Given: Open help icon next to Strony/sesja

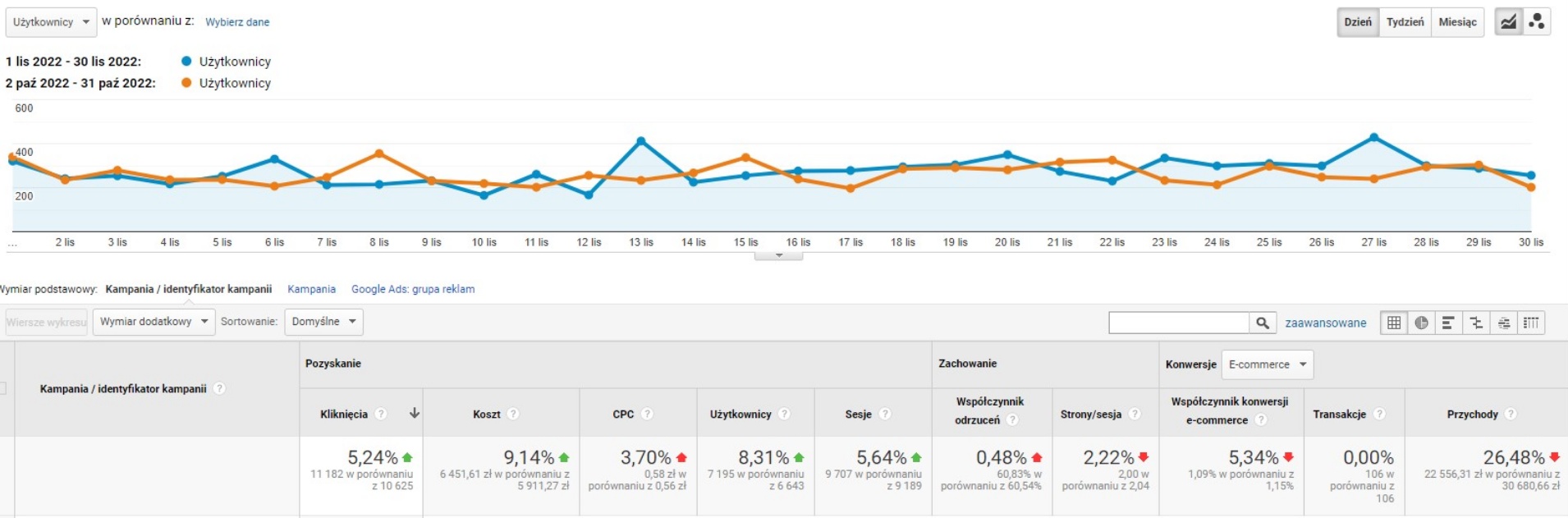Looking at the screenshot, I should click(x=1135, y=414).
